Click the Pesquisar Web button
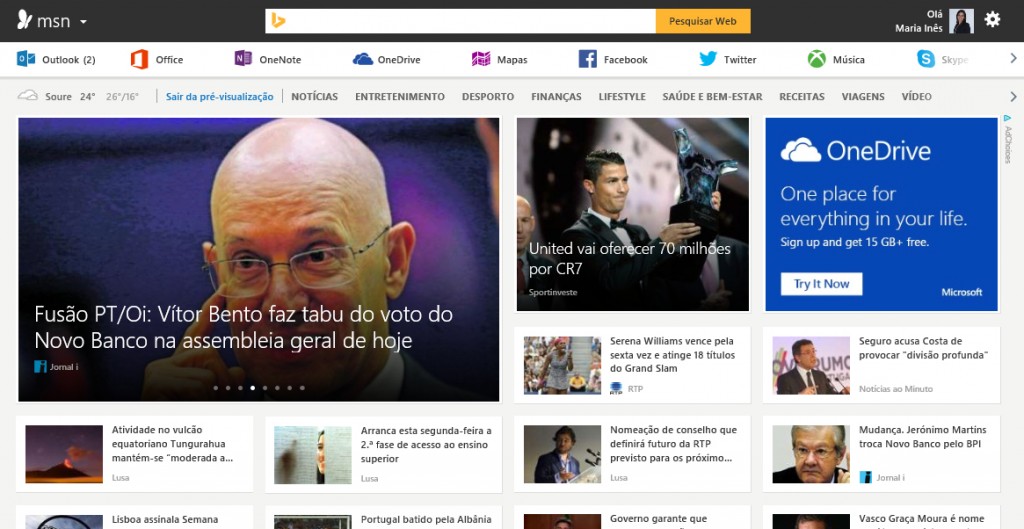 [x=703, y=21]
